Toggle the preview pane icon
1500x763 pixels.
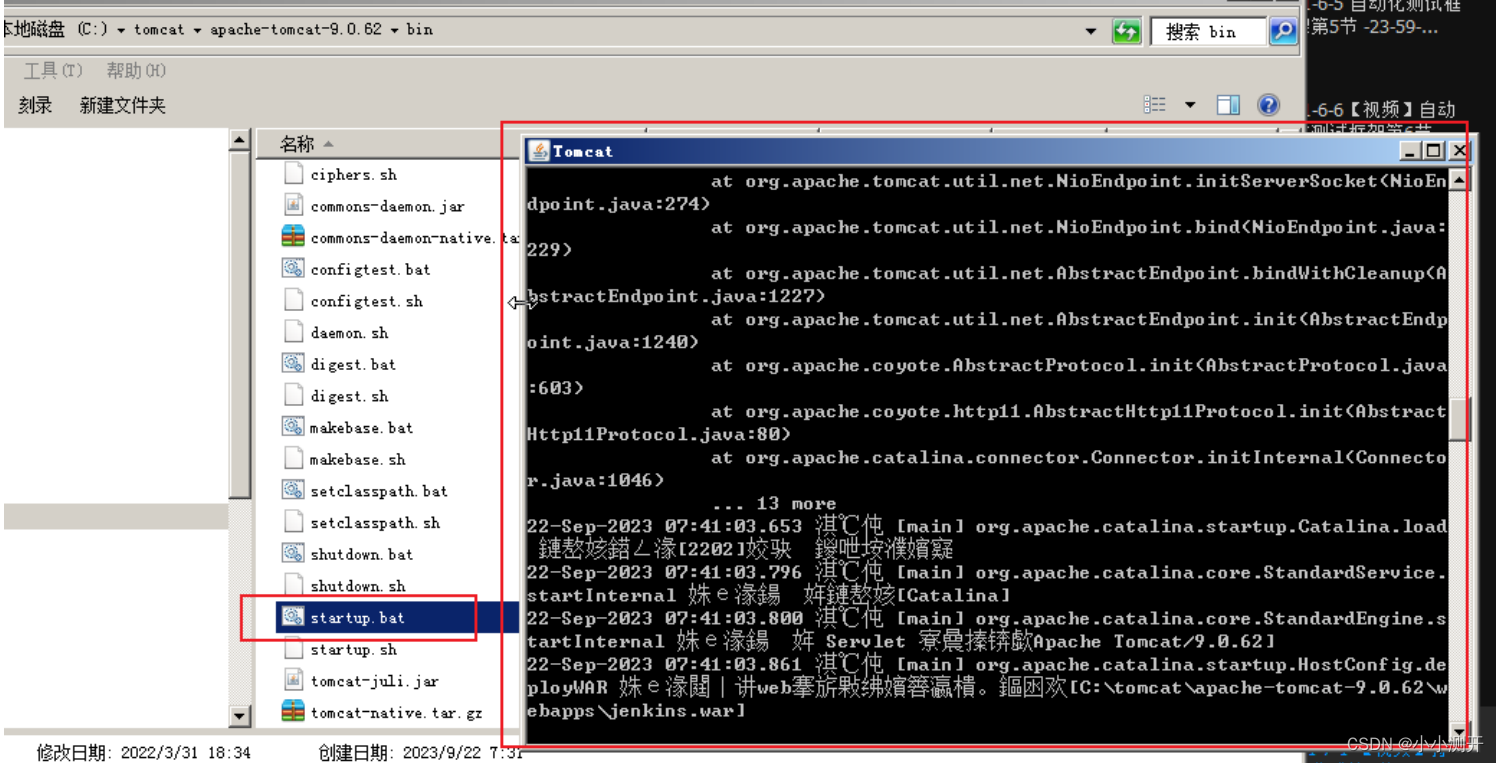[1228, 105]
